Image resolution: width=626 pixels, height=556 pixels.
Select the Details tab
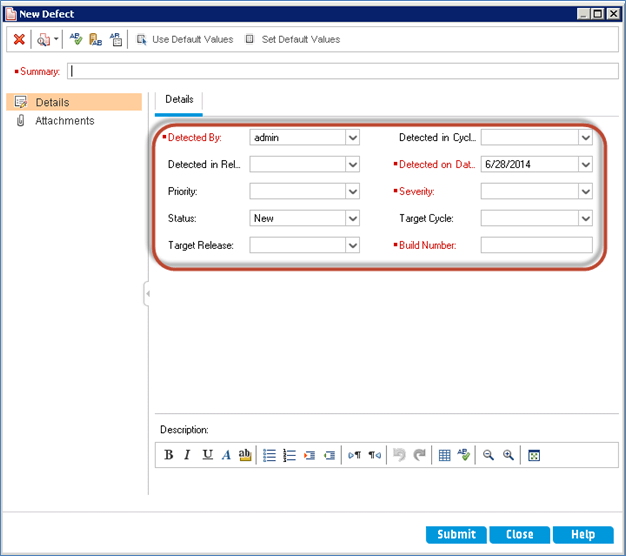[179, 100]
